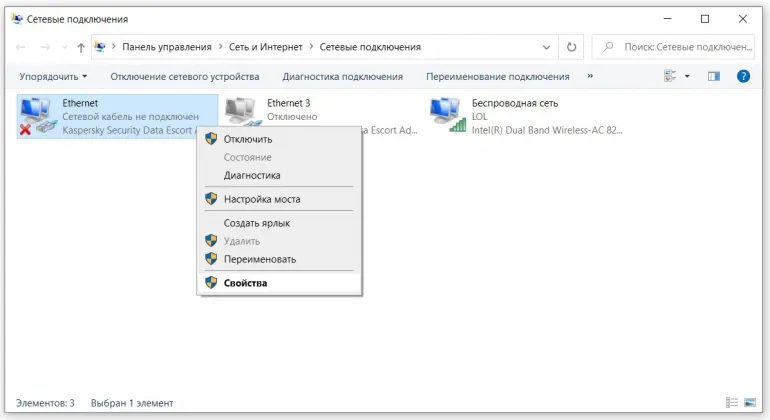The width and height of the screenshot is (770, 420).
Task: Toggle the preview pane icon
Action: (714, 76)
